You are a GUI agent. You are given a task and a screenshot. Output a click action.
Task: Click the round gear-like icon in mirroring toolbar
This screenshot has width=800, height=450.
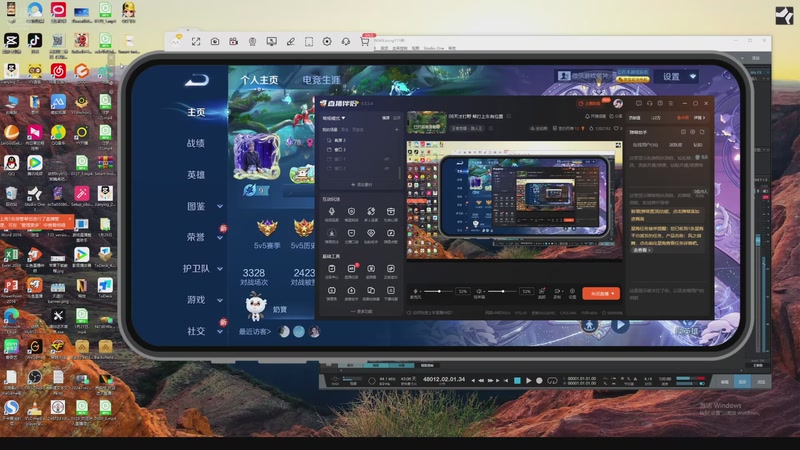coord(327,42)
